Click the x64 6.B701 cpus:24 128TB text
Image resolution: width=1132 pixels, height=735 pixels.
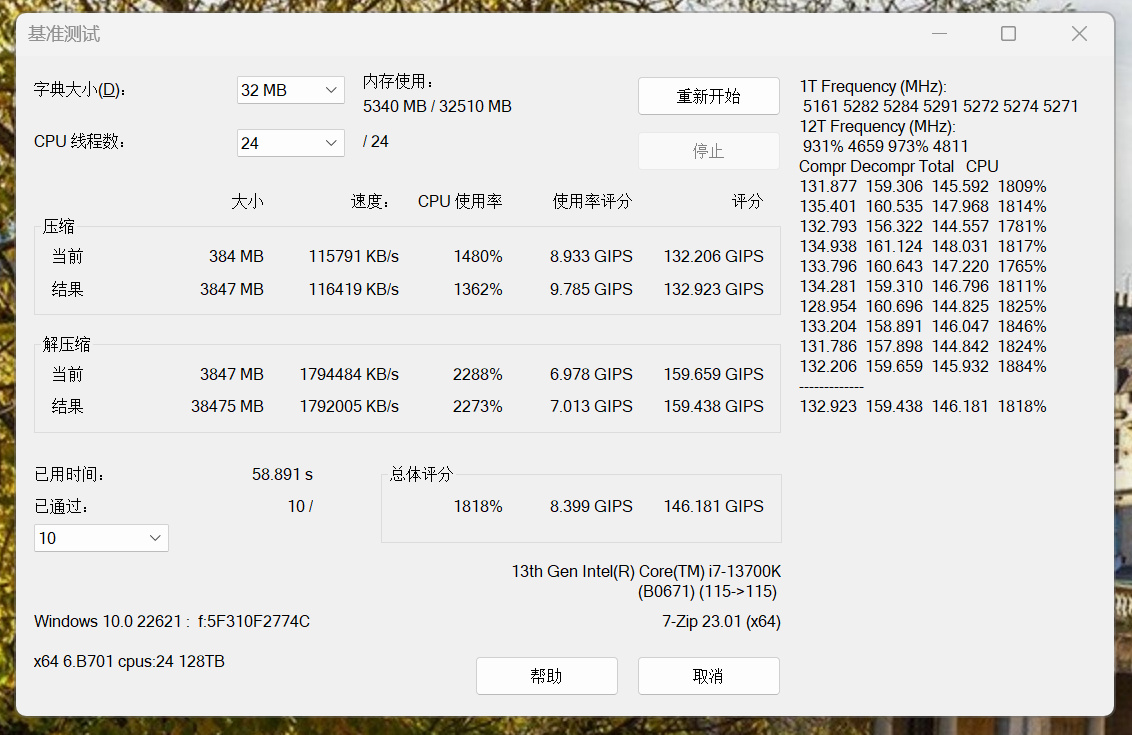(129, 661)
